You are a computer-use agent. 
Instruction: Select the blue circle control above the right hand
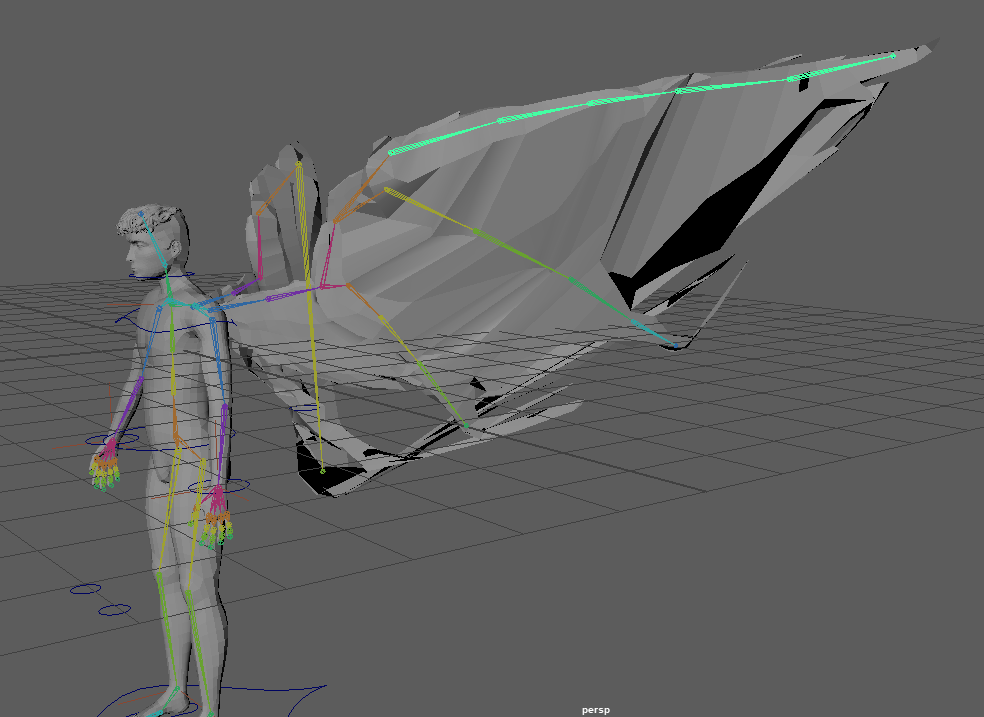[218, 486]
